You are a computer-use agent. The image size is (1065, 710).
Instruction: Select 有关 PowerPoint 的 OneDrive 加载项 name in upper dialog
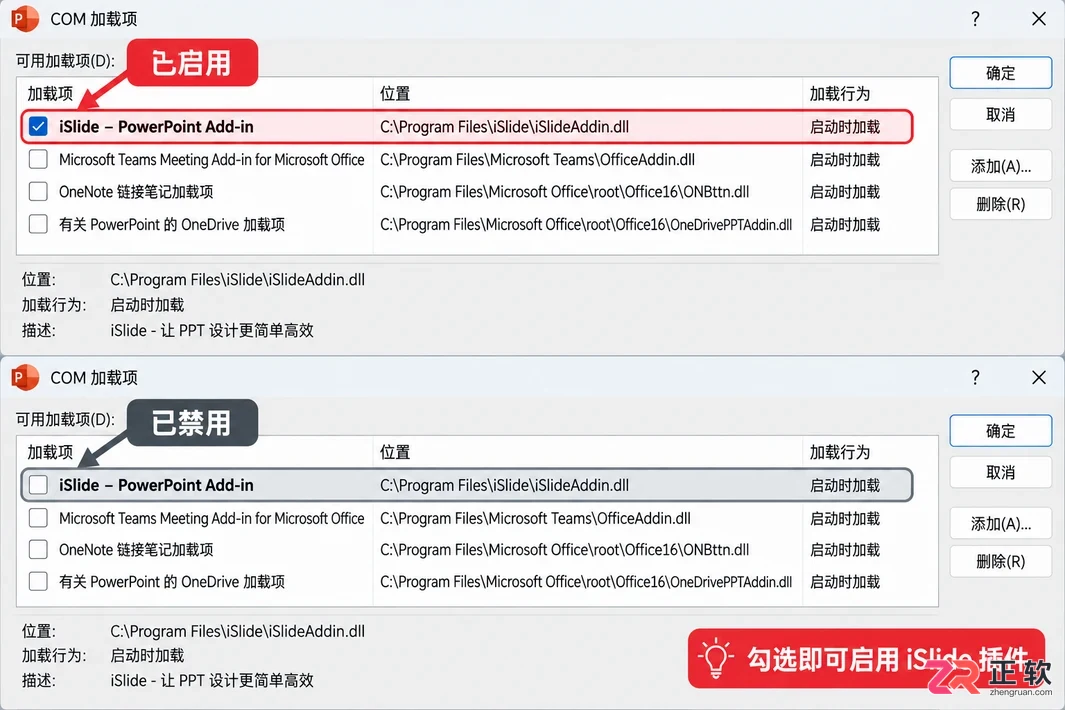click(x=172, y=224)
